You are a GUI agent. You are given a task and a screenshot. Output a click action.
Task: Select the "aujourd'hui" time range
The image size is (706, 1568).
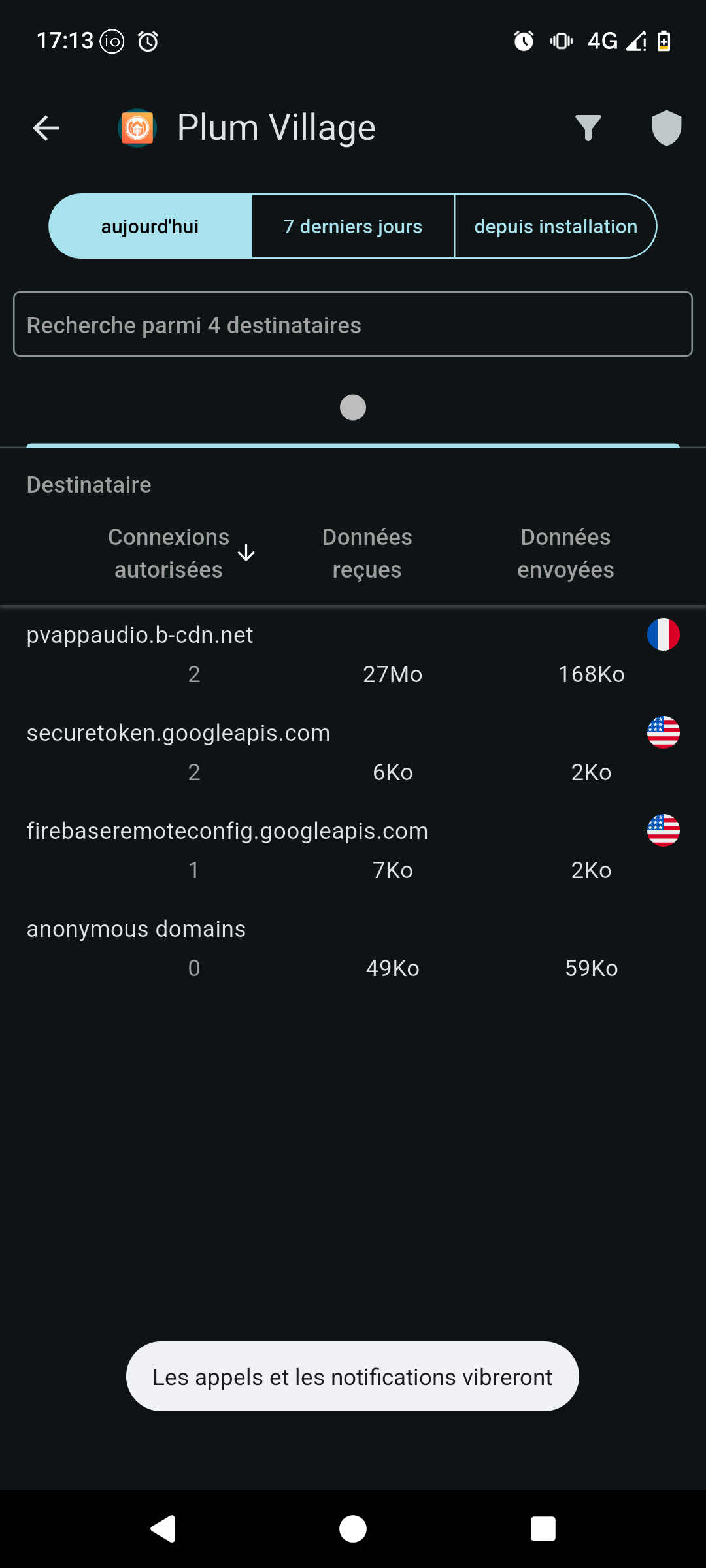pyautogui.click(x=150, y=227)
